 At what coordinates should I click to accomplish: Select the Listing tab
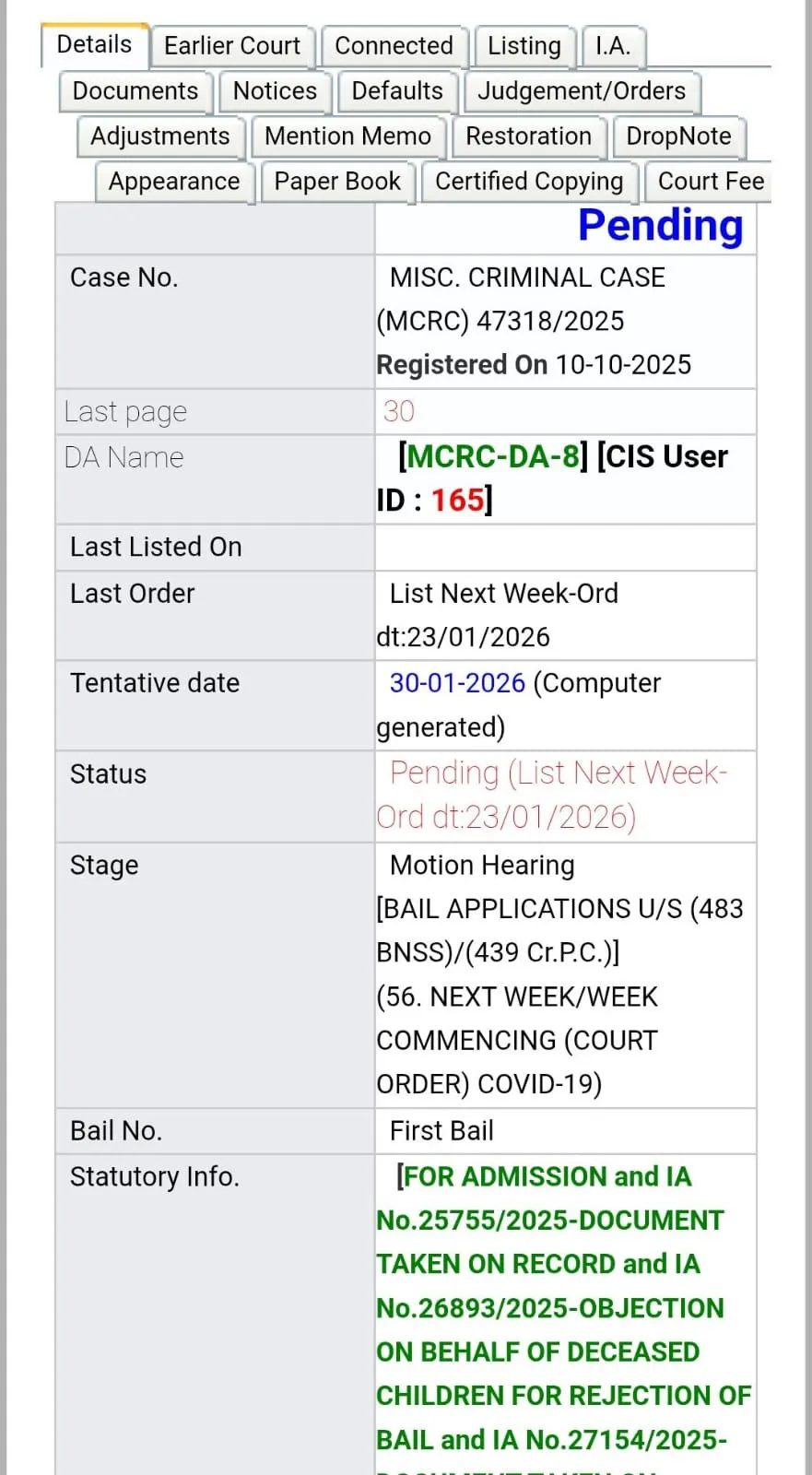[x=524, y=46]
